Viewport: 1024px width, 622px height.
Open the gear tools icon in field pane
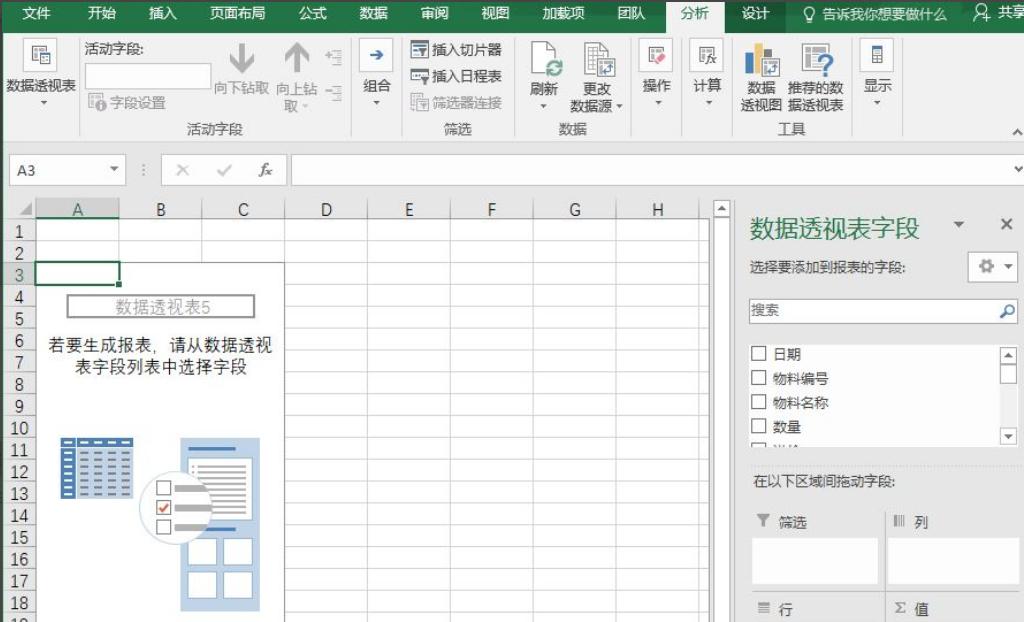(x=986, y=266)
